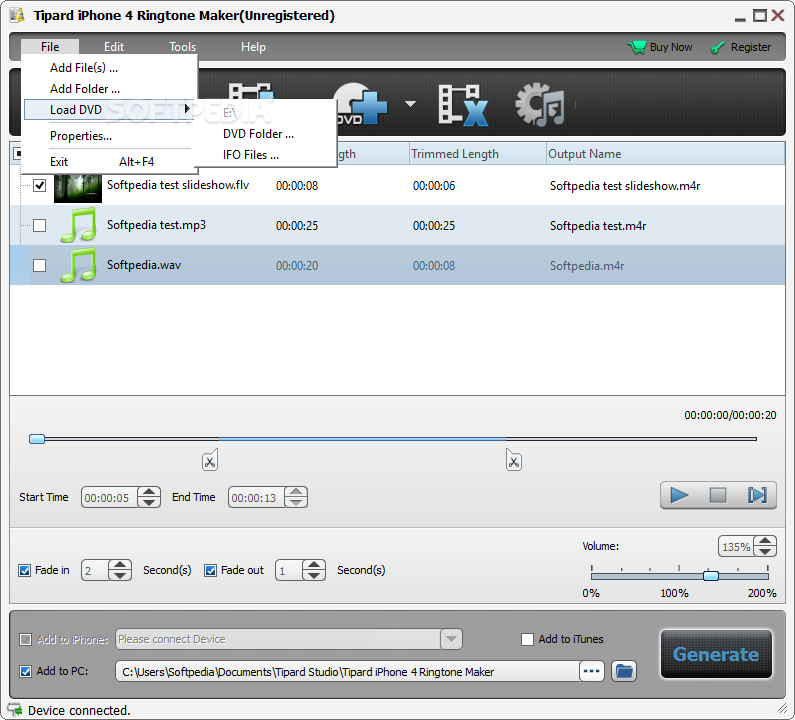Toggle the Add to PC checkbox

coord(25,671)
